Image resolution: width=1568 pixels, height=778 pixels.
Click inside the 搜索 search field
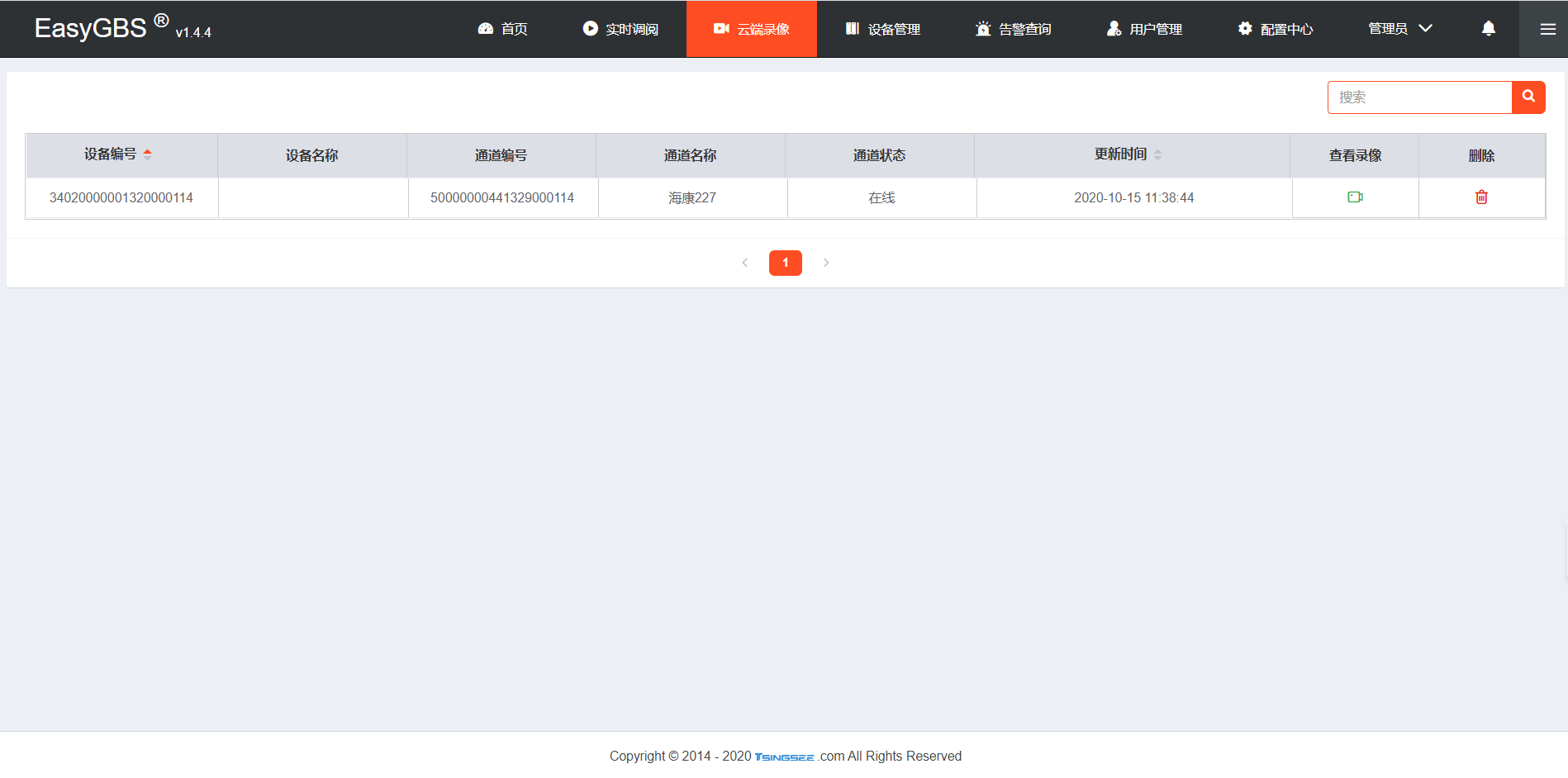click(1419, 97)
